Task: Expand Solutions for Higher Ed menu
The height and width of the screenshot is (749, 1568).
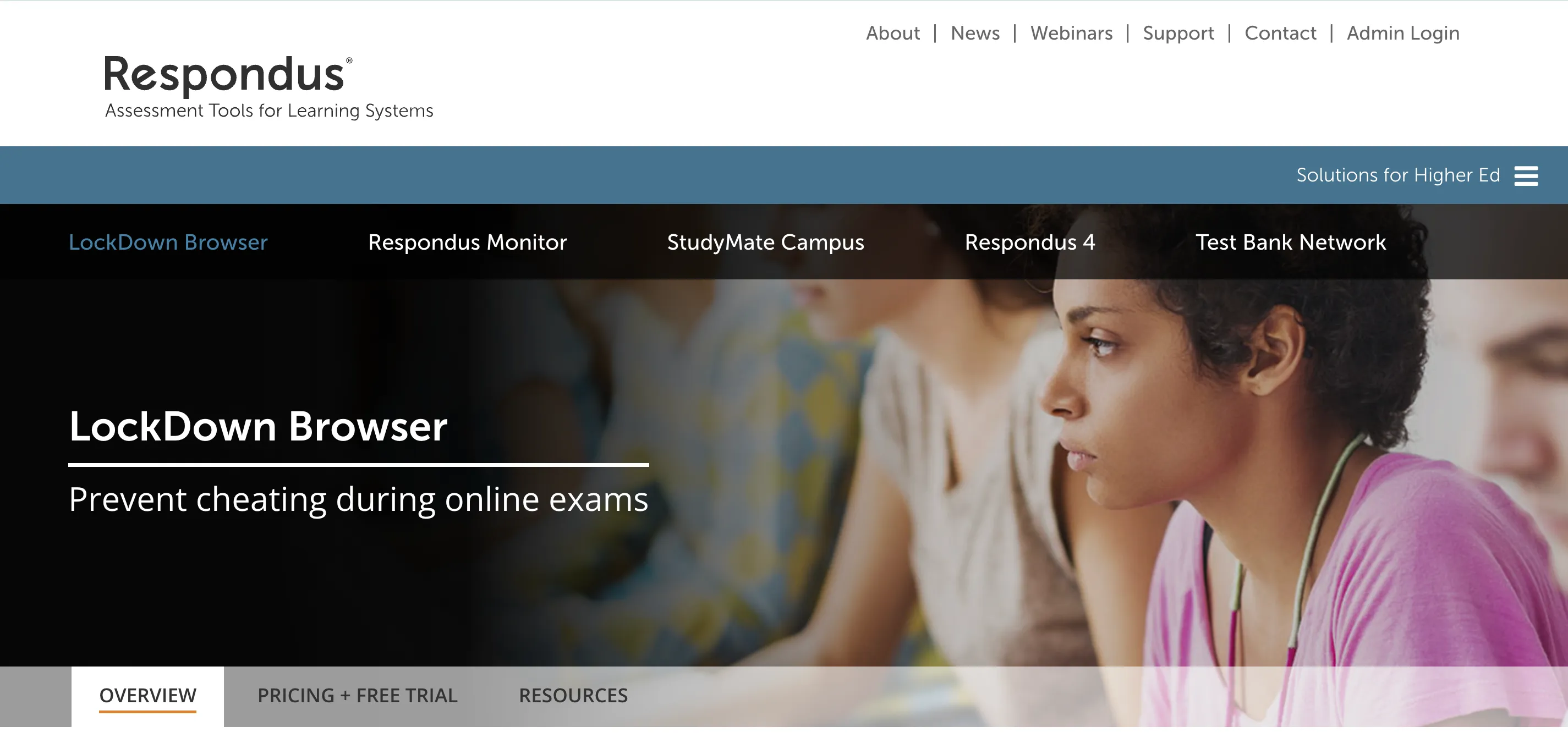Action: 1397,175
